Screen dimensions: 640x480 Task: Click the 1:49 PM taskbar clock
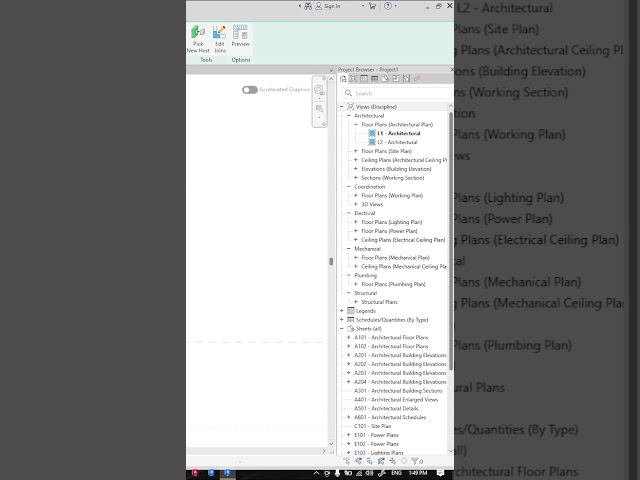point(418,473)
